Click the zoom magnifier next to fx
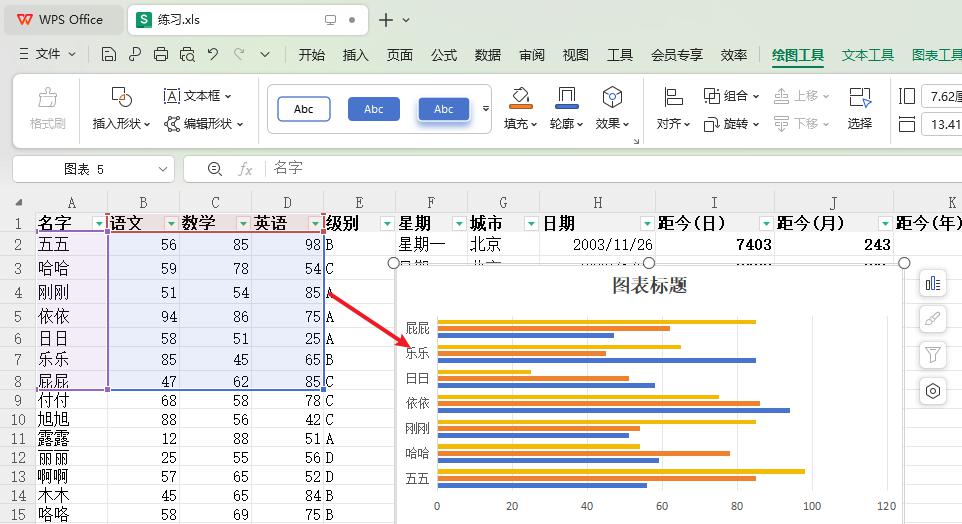The width and height of the screenshot is (962, 524). [214, 169]
